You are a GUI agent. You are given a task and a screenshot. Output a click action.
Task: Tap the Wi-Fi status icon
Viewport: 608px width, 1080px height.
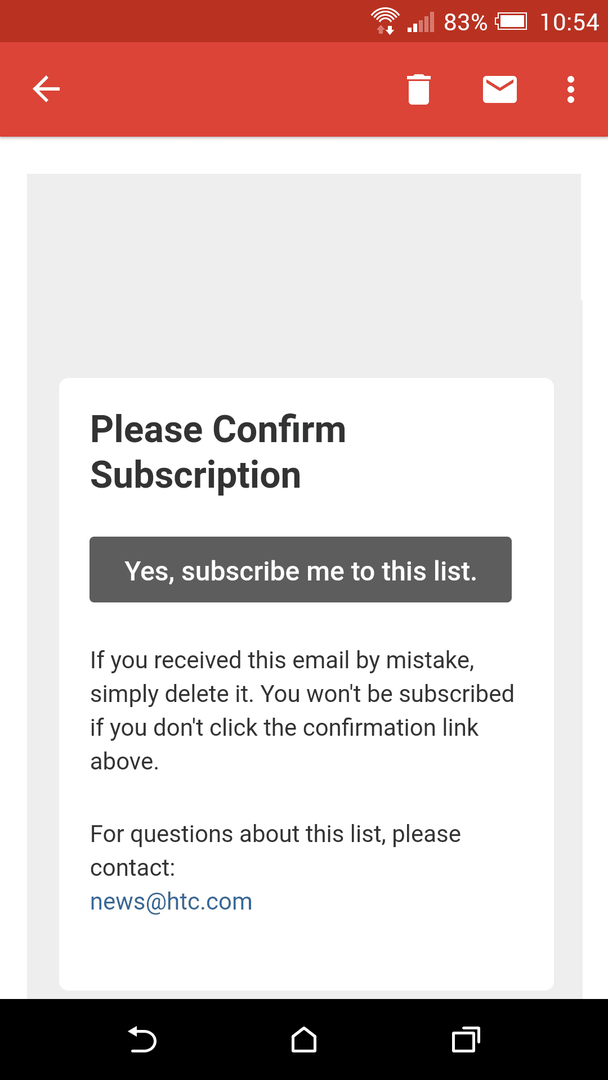tap(384, 21)
